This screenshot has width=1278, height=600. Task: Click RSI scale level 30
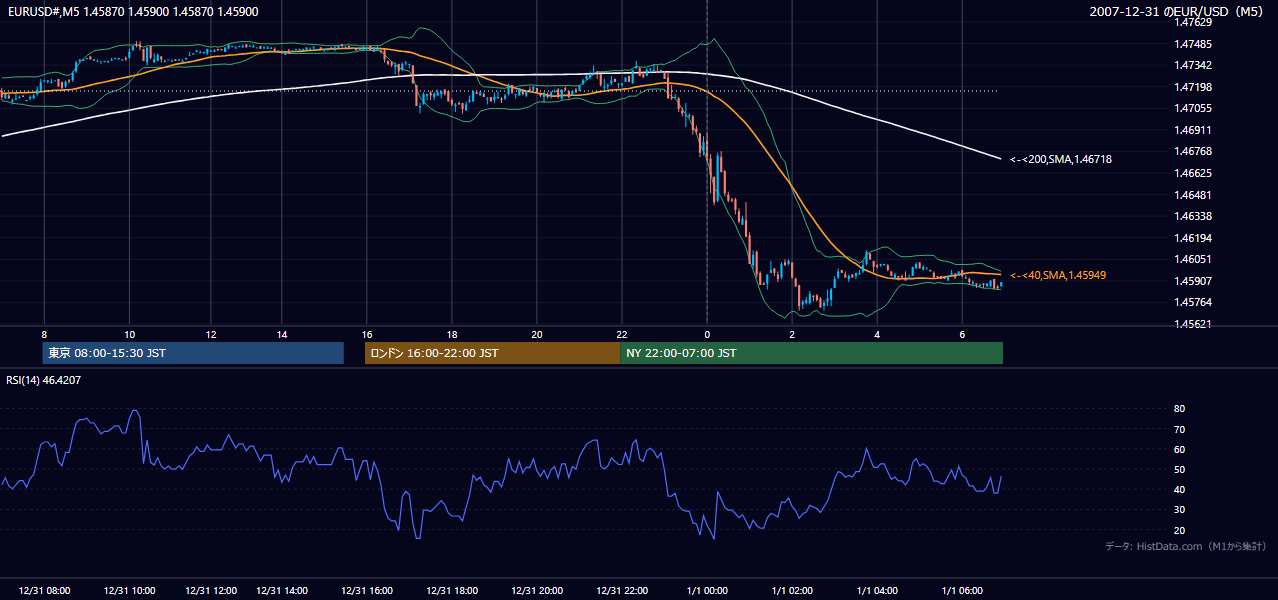point(1179,510)
